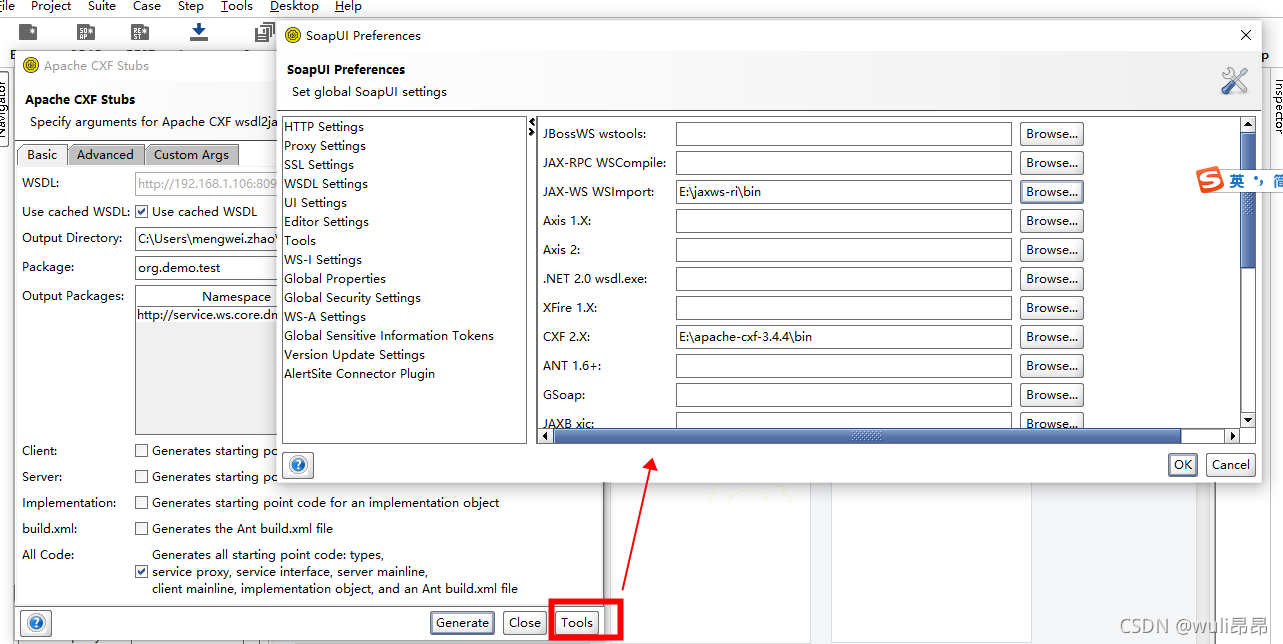This screenshot has width=1283, height=644.
Task: Browse for the CXF 2.X path
Action: pyautogui.click(x=1050, y=336)
